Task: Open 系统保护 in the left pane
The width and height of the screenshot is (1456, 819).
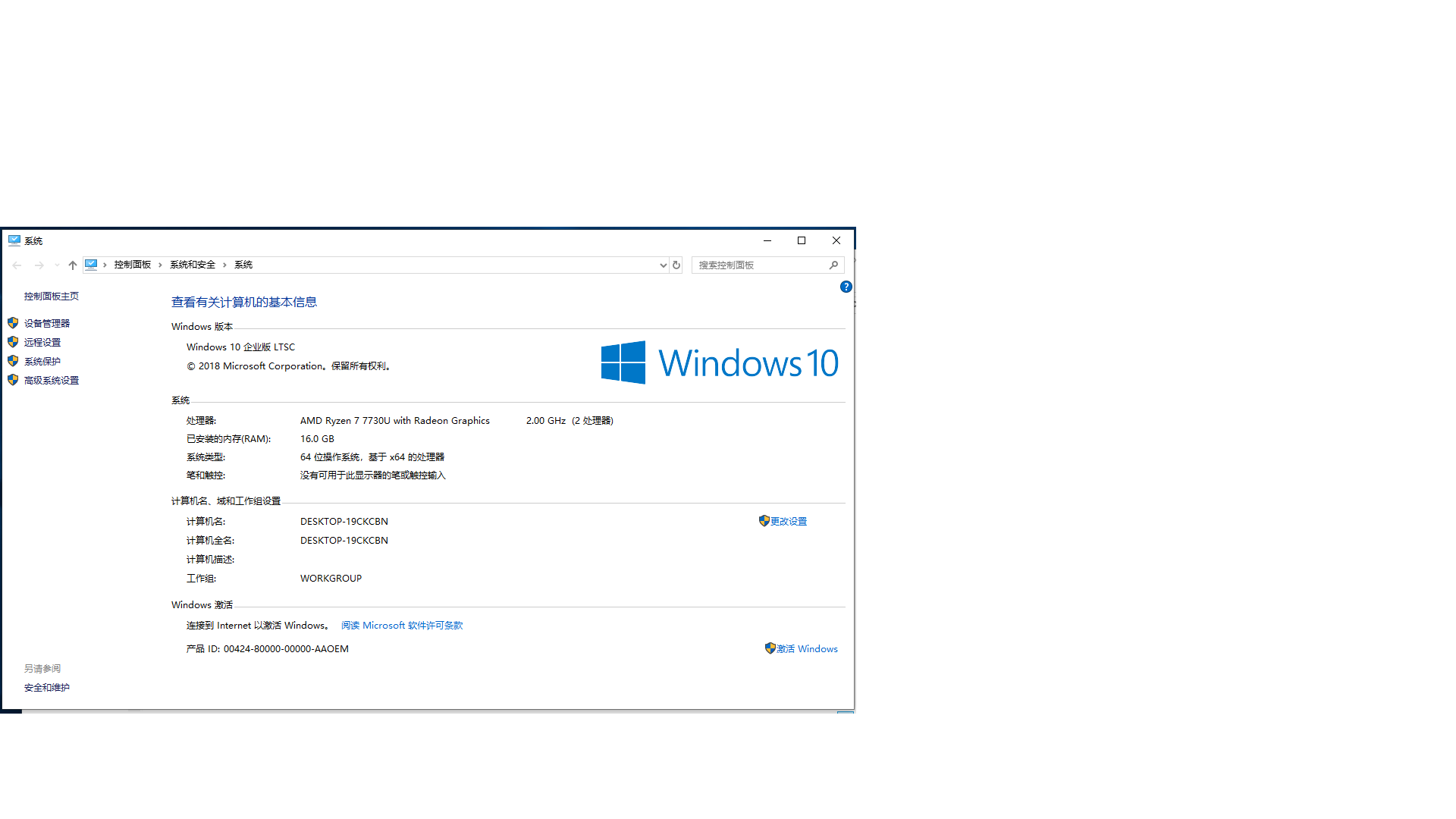Action: [42, 362]
